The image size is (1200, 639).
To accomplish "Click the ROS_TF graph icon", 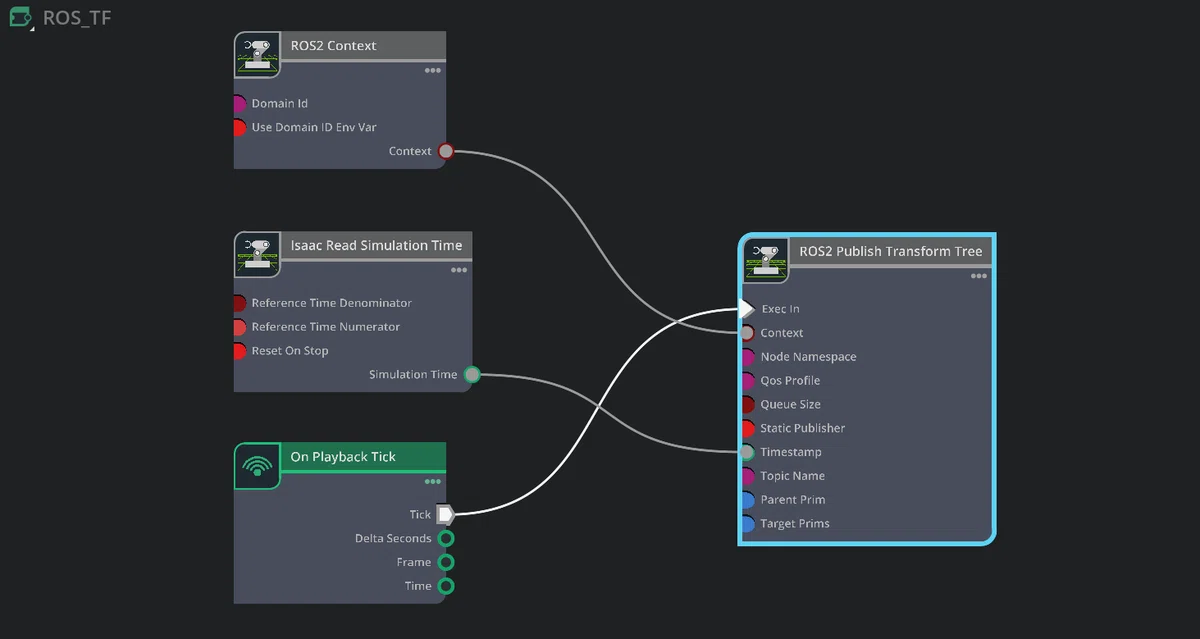I will (21, 18).
